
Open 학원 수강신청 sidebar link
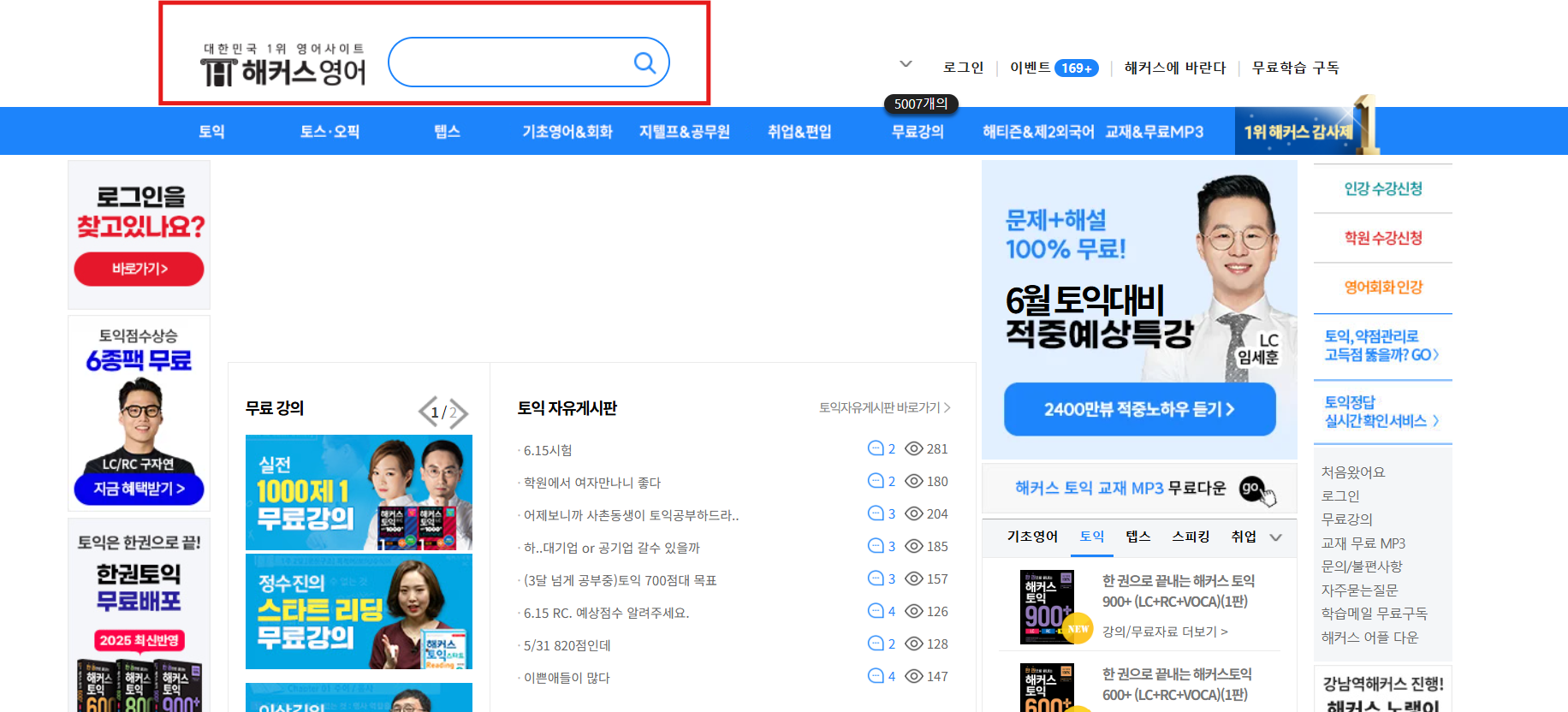click(x=1383, y=238)
